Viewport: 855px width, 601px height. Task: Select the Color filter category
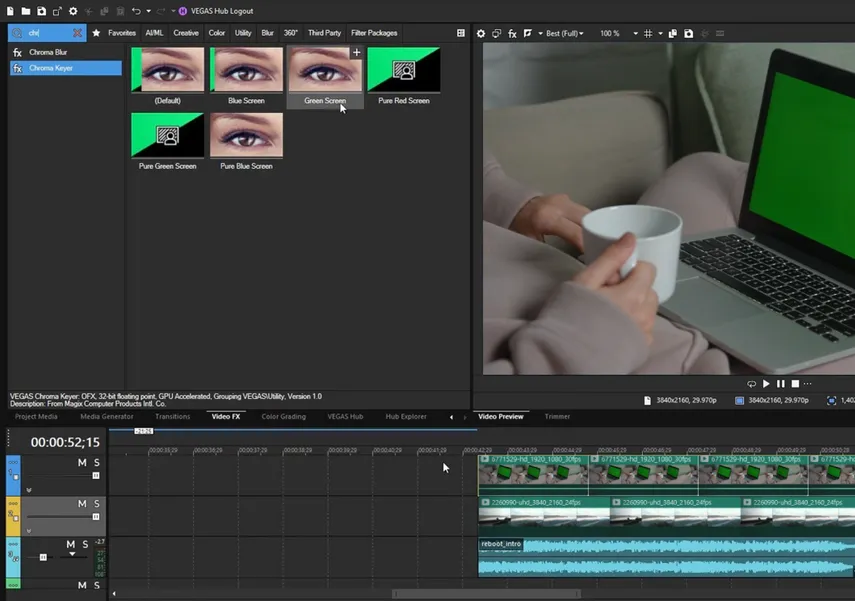pyautogui.click(x=216, y=33)
